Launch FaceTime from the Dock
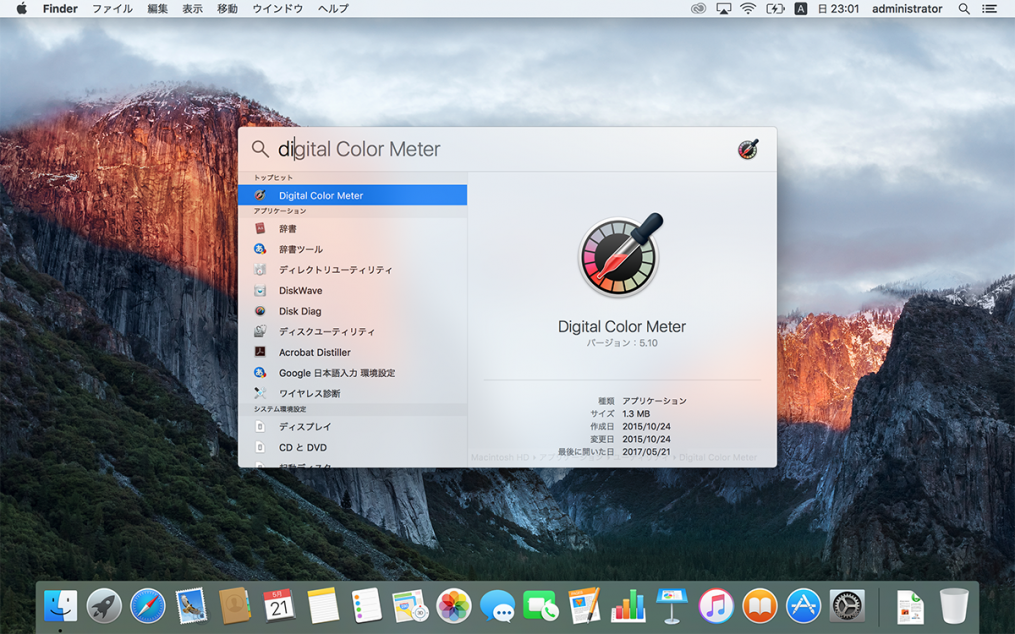The image size is (1015, 634). pyautogui.click(x=541, y=606)
